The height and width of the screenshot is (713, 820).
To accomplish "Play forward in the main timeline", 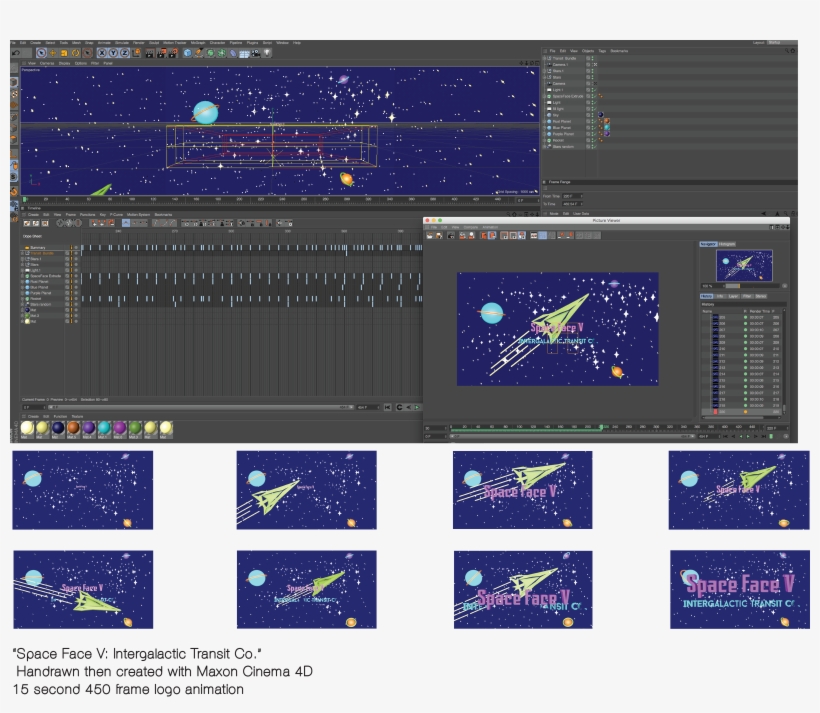I will (417, 407).
